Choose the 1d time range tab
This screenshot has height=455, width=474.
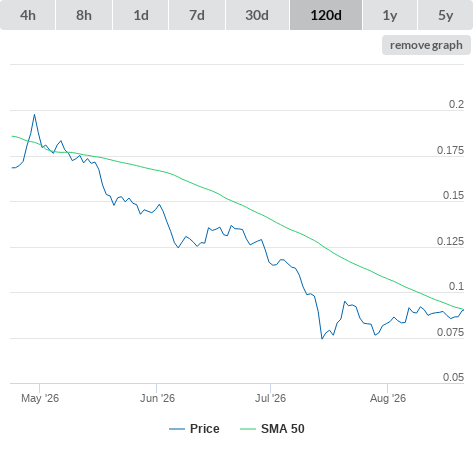[141, 15]
